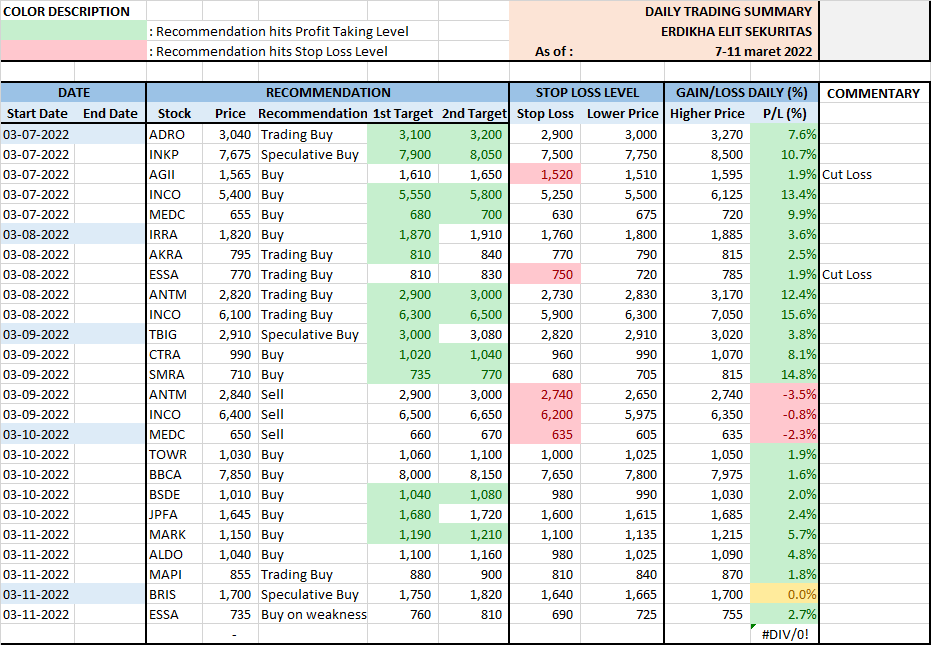Select the #DIV/0! error cell
The height and width of the screenshot is (645, 931).
click(785, 634)
